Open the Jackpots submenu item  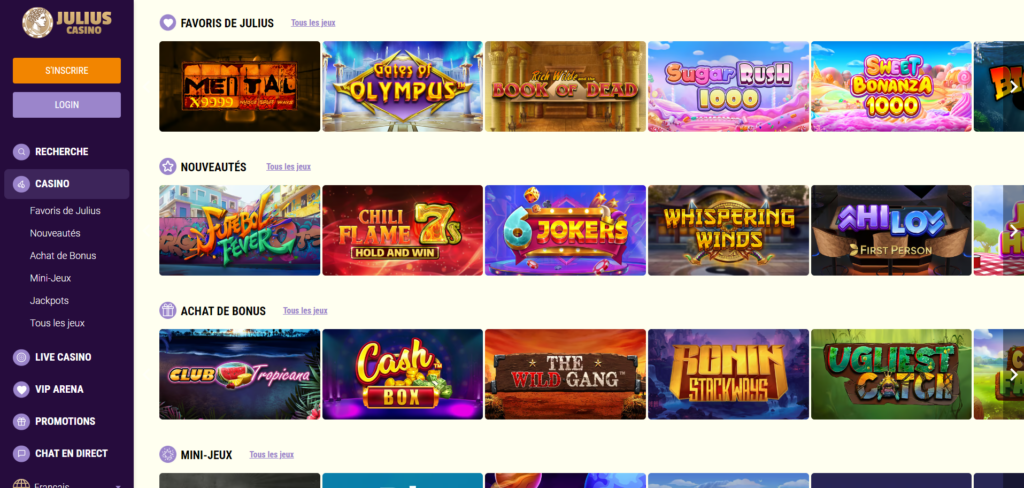[49, 301]
